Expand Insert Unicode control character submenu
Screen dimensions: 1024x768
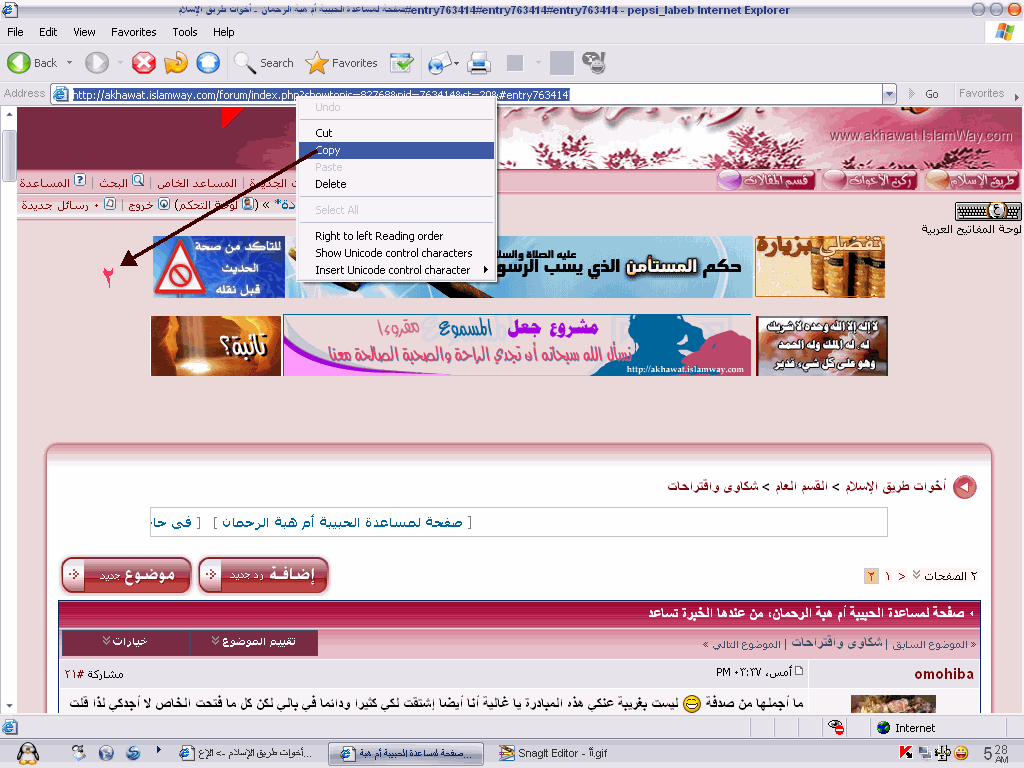coord(397,270)
